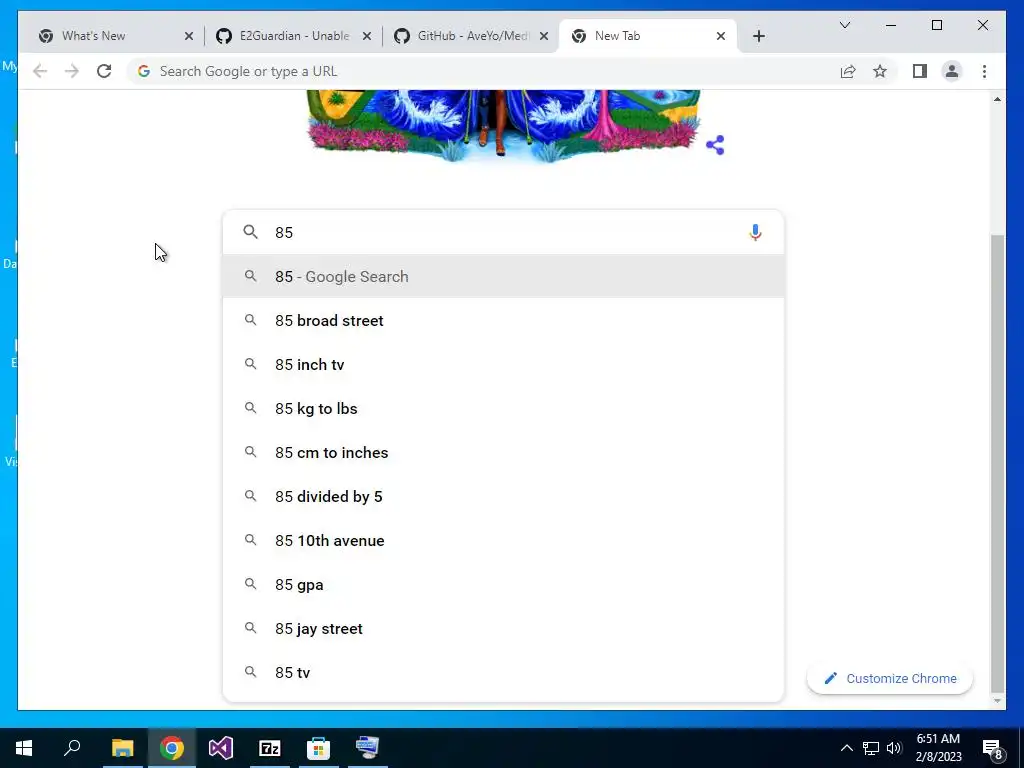
Task: Close the E2Guardian tab
Action: coord(367,36)
